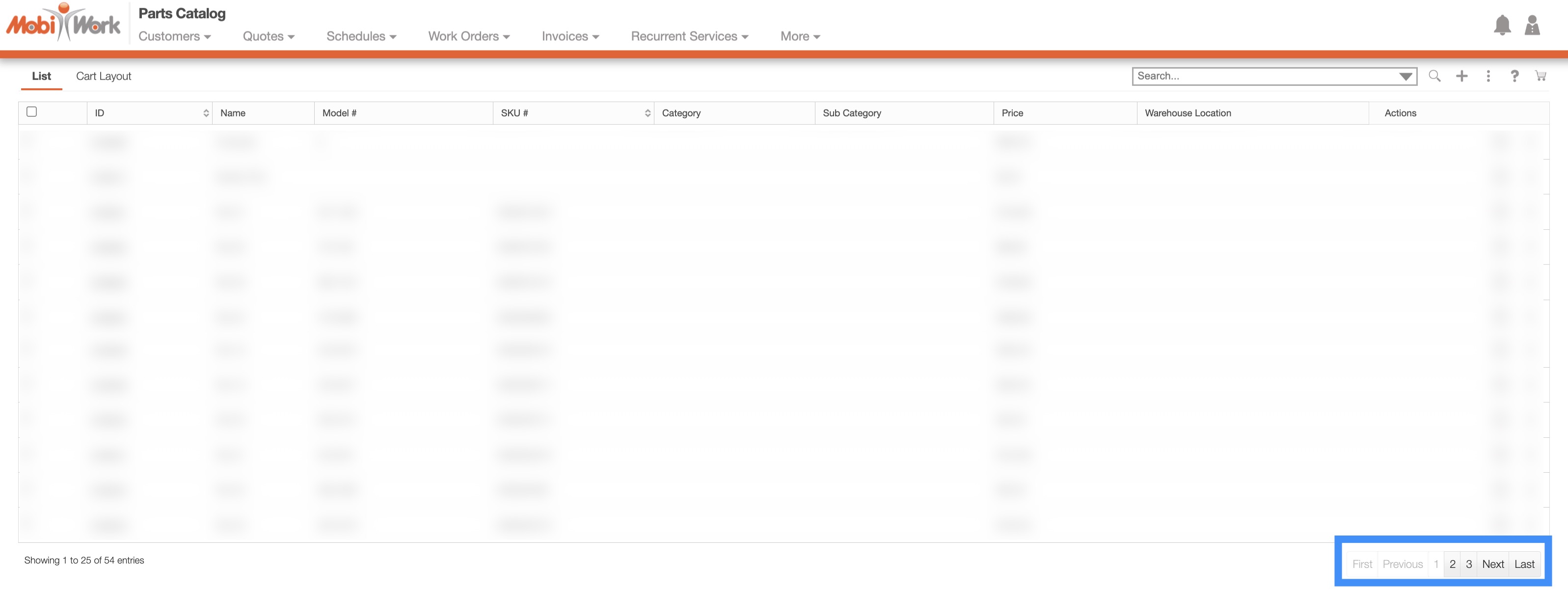Click the MobiWork logo
The height and width of the screenshot is (590, 1568).
coord(63,23)
